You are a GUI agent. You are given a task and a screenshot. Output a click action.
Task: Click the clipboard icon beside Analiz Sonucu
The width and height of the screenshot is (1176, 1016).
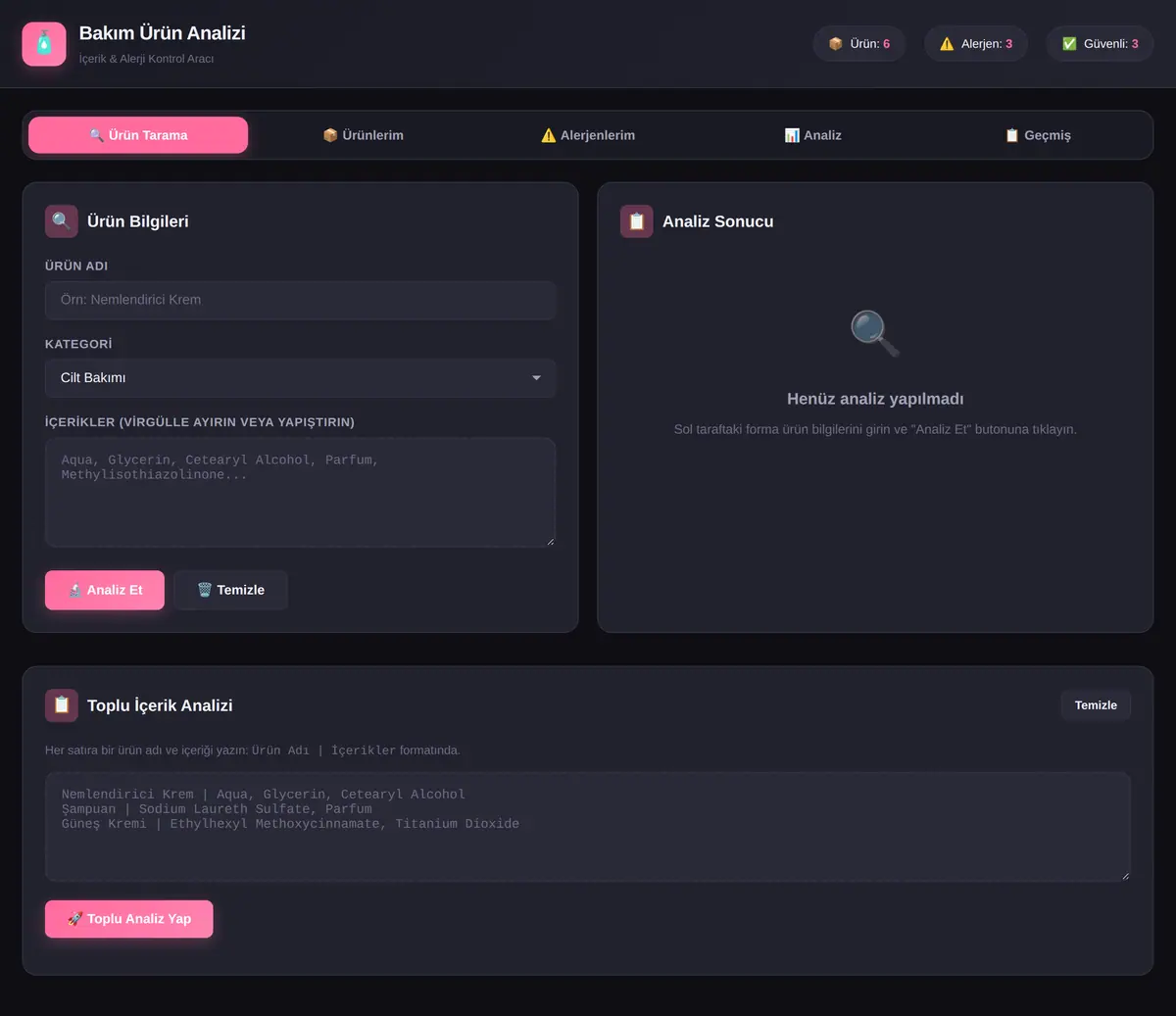(x=636, y=221)
